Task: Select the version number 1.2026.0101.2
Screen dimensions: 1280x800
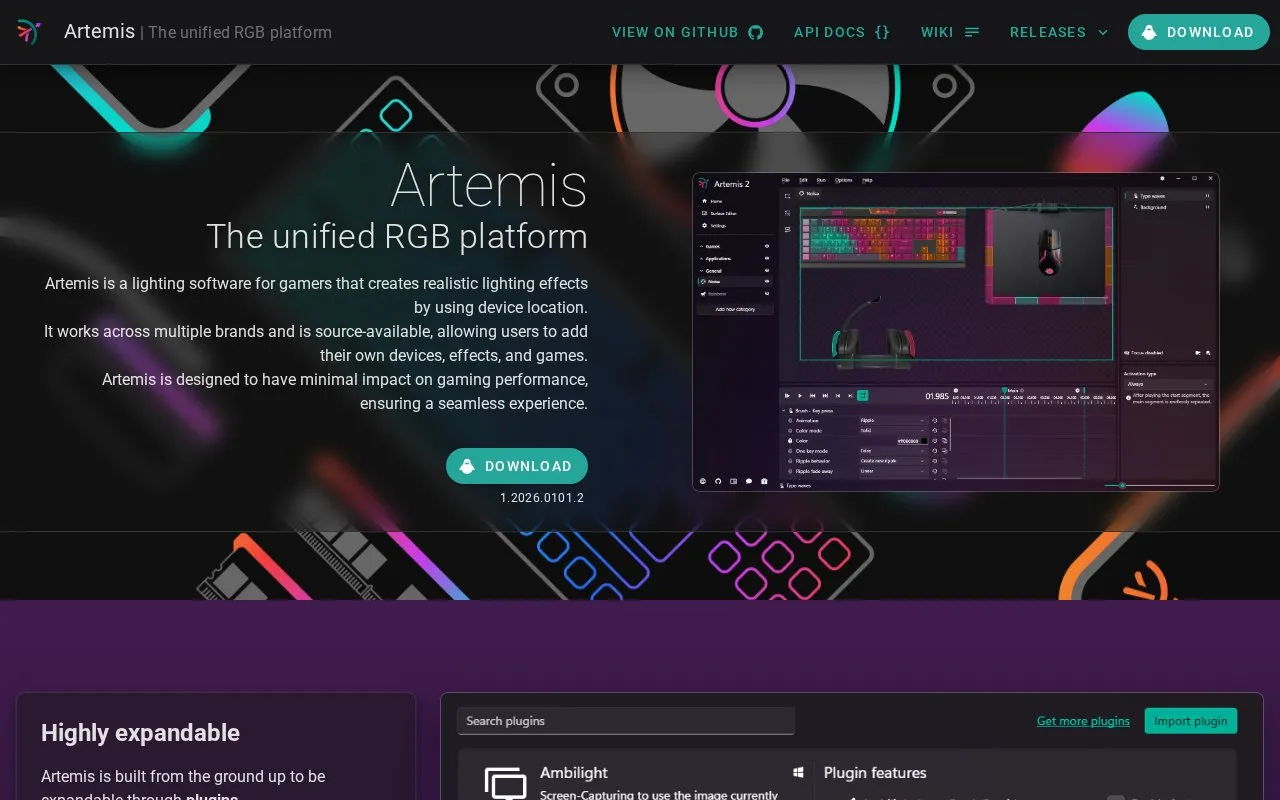Action: coord(542,497)
